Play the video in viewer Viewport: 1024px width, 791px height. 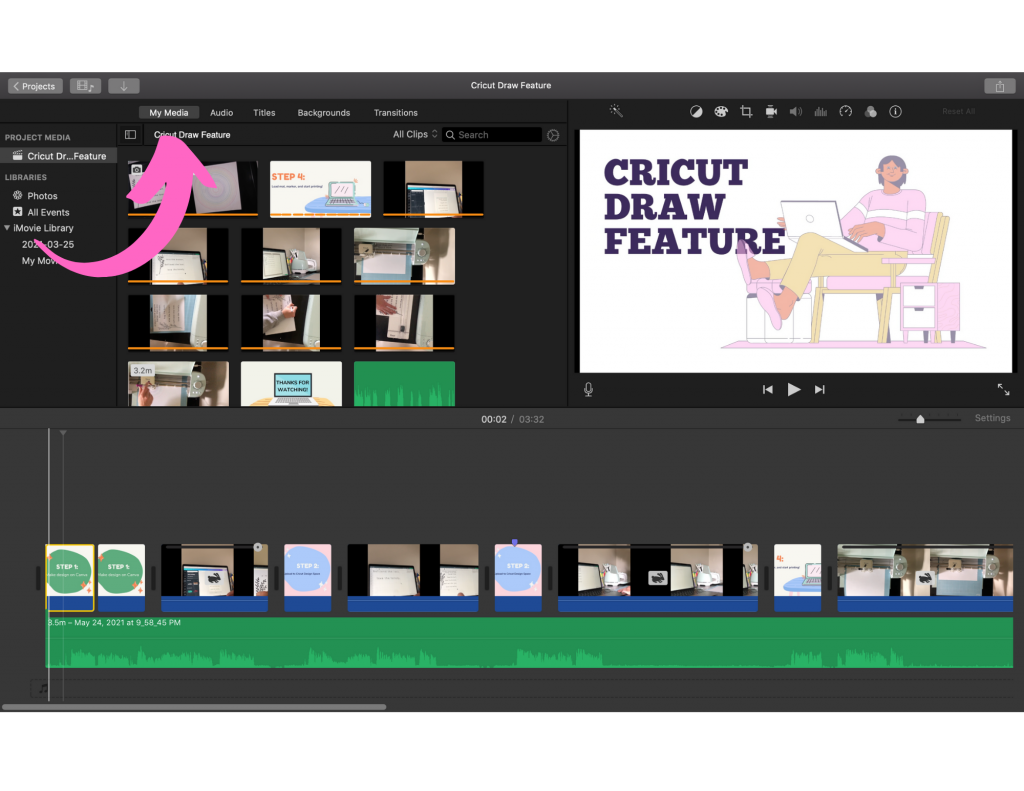coord(793,389)
